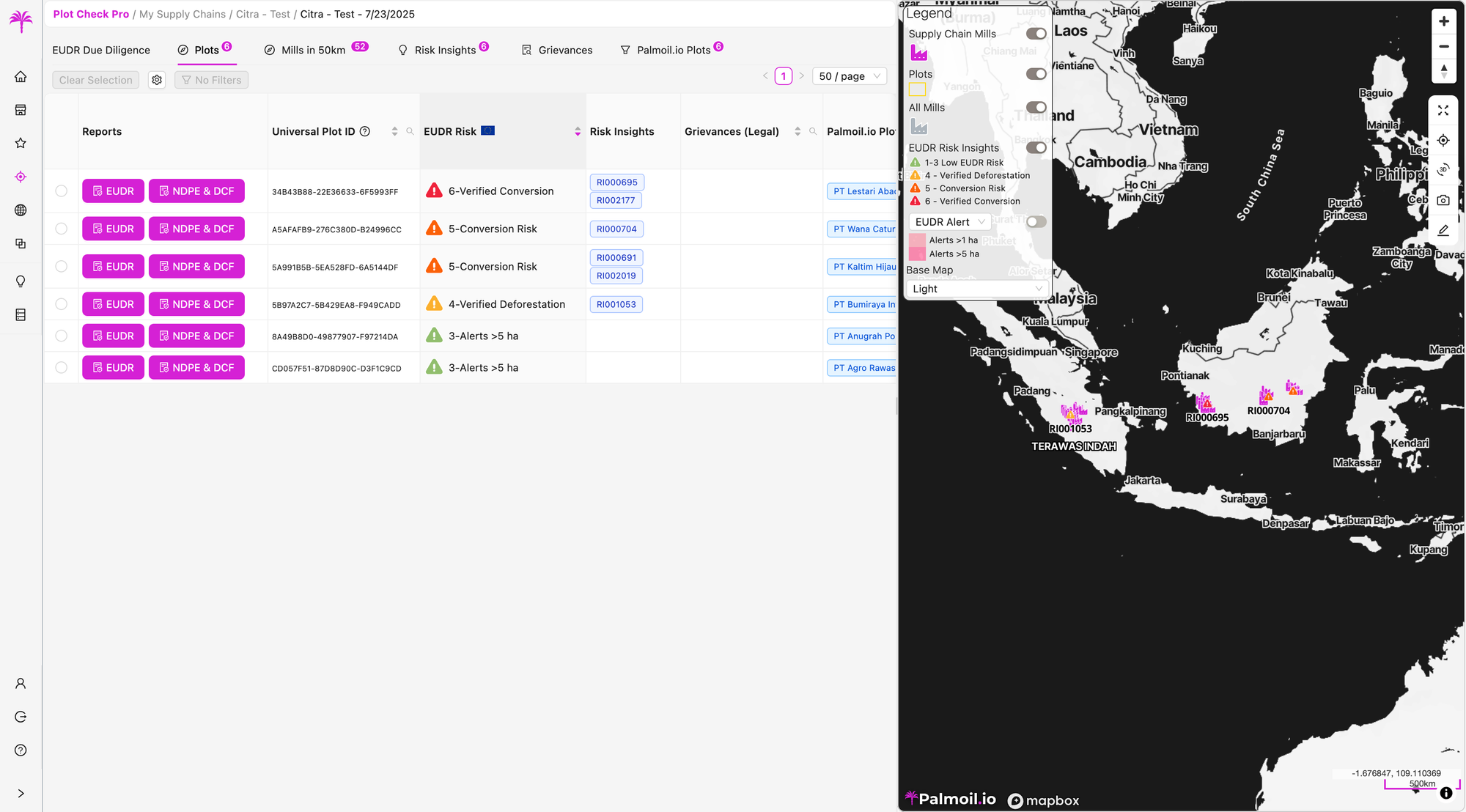
Task: Click the No Filters button
Action: click(x=211, y=80)
